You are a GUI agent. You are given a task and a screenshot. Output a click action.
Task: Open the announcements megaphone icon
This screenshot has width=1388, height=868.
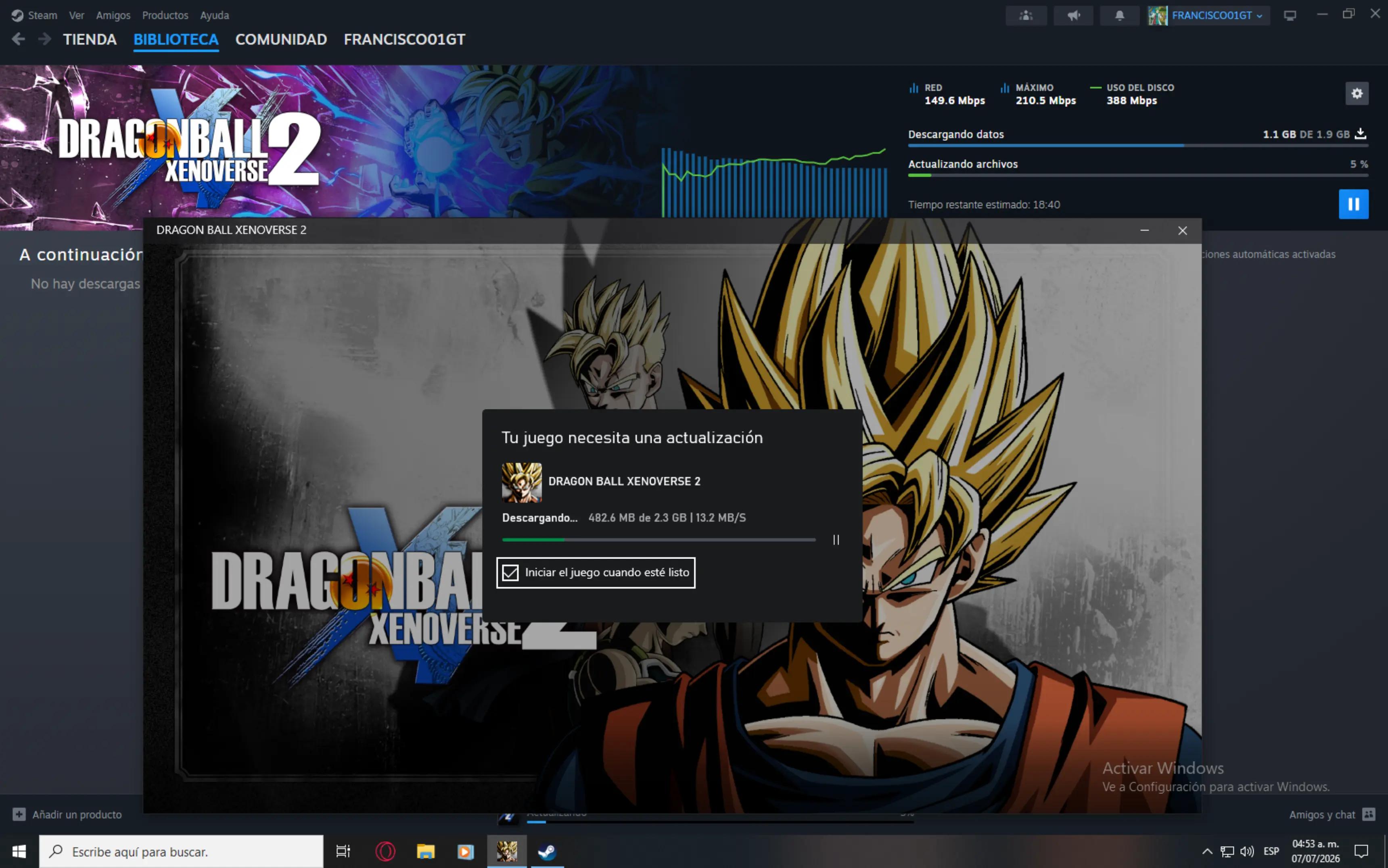(1073, 15)
